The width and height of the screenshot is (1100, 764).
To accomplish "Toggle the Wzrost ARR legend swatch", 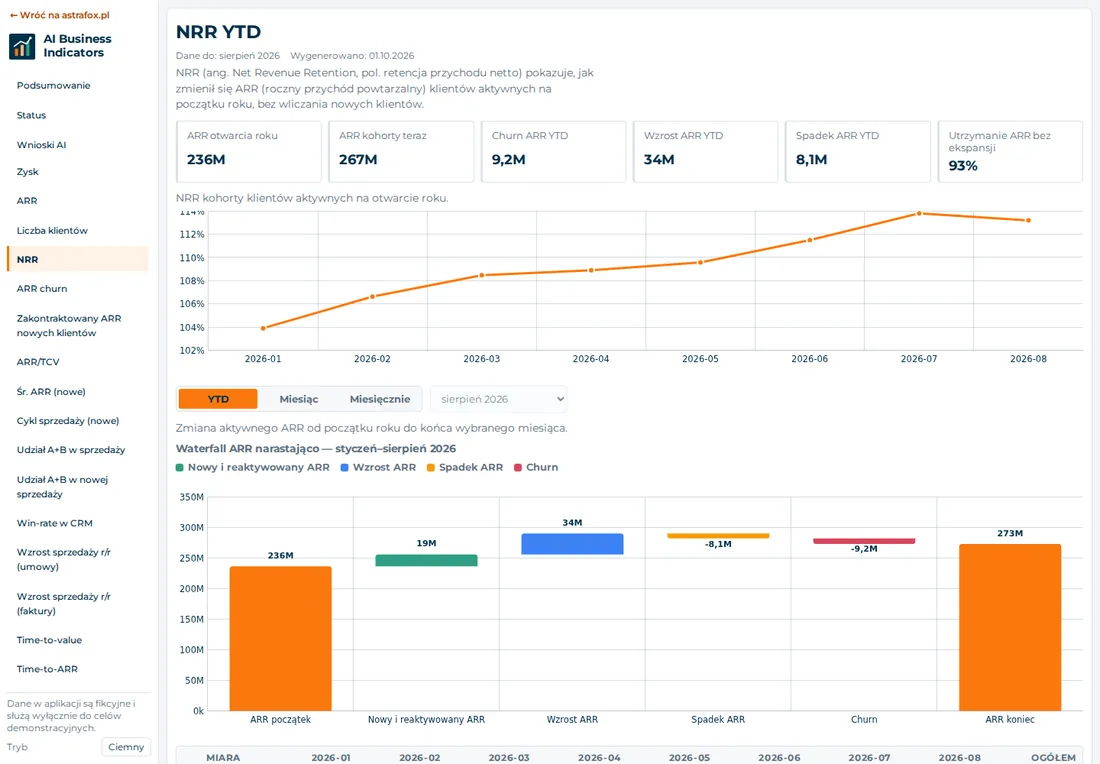I will tap(344, 467).
